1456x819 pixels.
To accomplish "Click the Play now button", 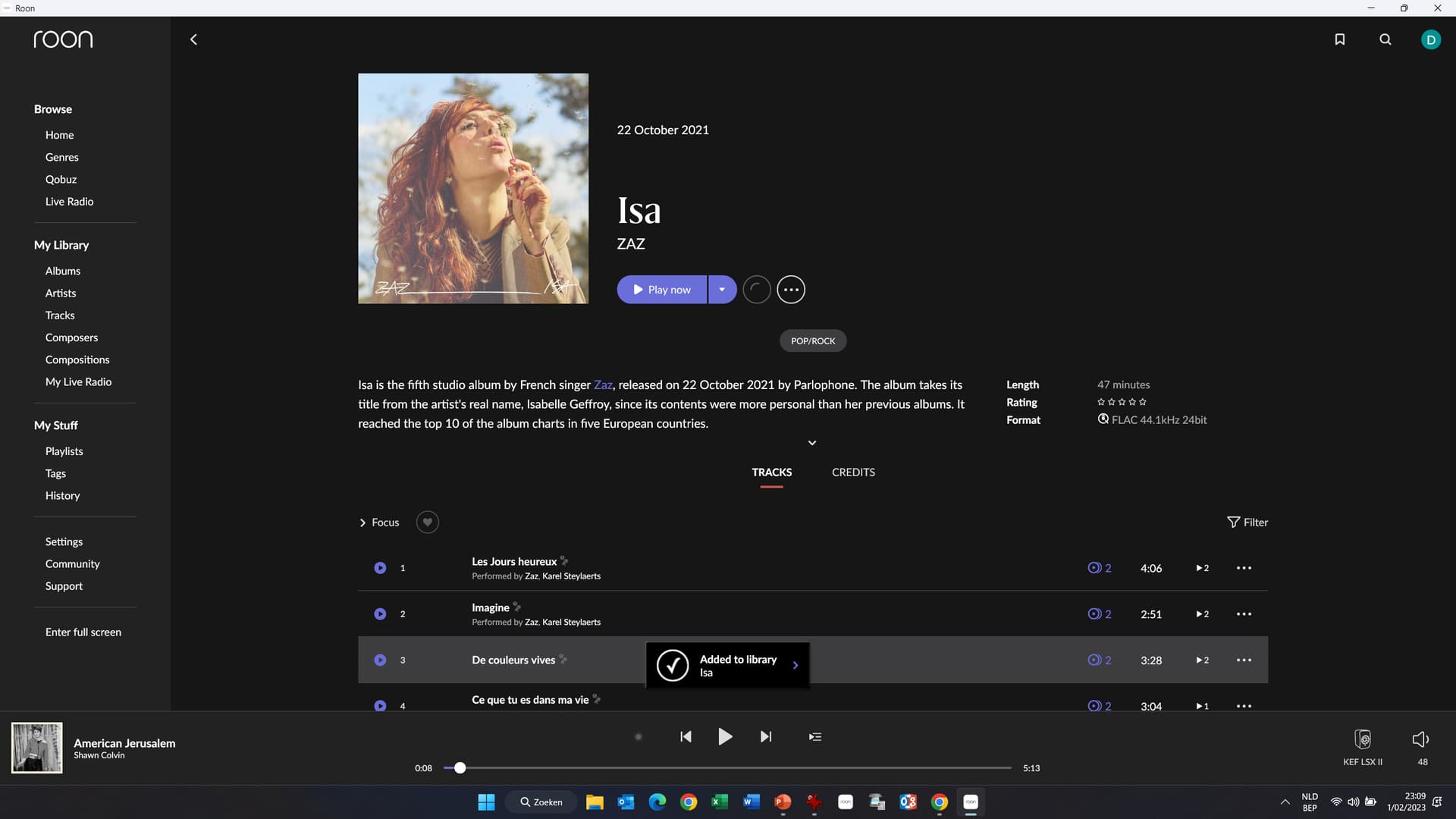I will click(662, 290).
